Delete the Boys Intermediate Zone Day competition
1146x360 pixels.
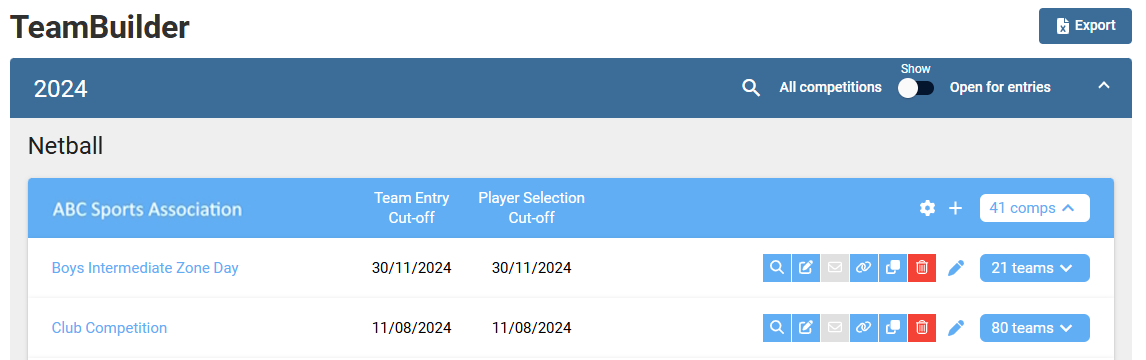click(922, 268)
